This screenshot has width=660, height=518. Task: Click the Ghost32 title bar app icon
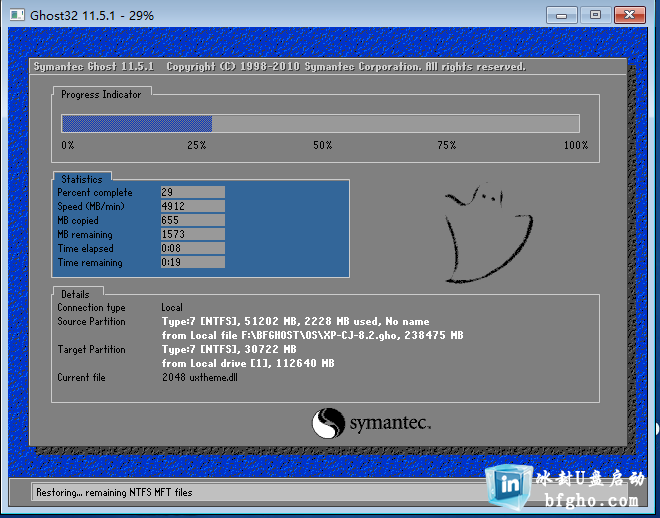tap(17, 15)
